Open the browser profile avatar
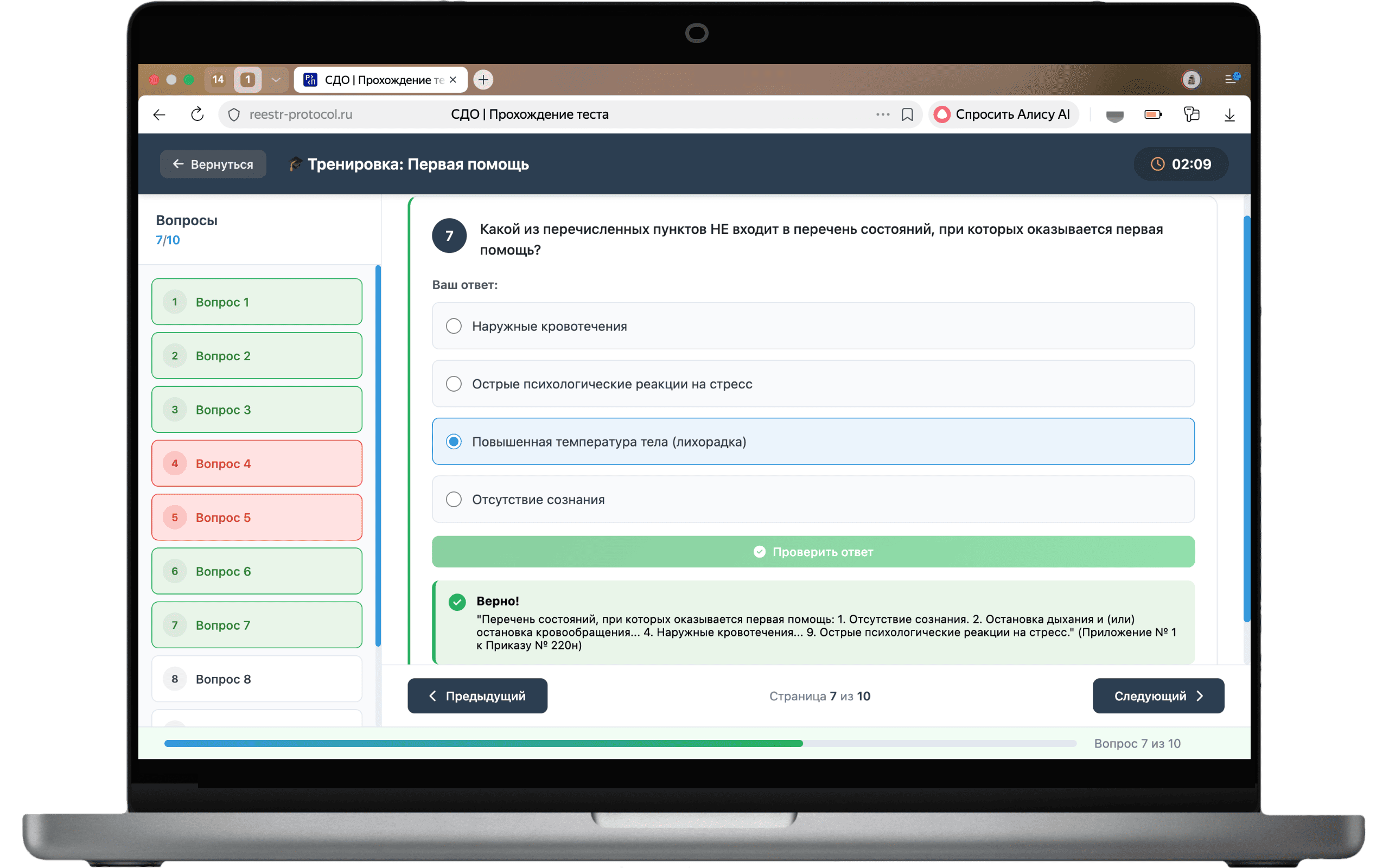This screenshot has height=868, width=1389. coord(1191,79)
